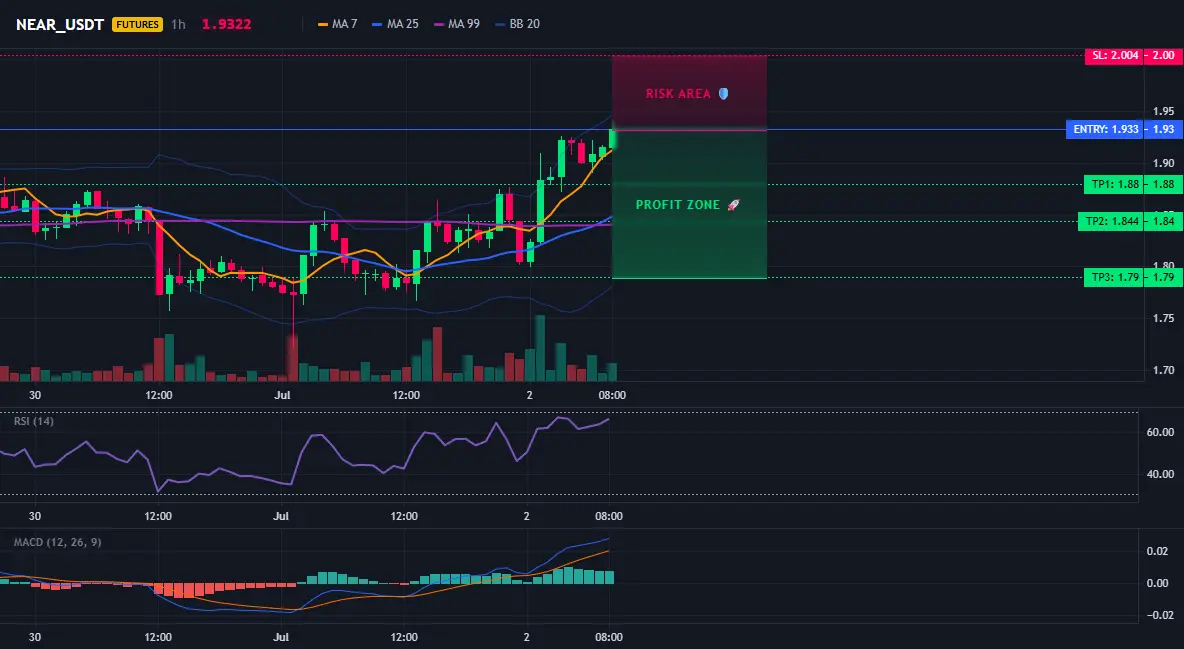Click the MA 99 legend entry
The width and height of the screenshot is (1184, 649).
click(457, 24)
